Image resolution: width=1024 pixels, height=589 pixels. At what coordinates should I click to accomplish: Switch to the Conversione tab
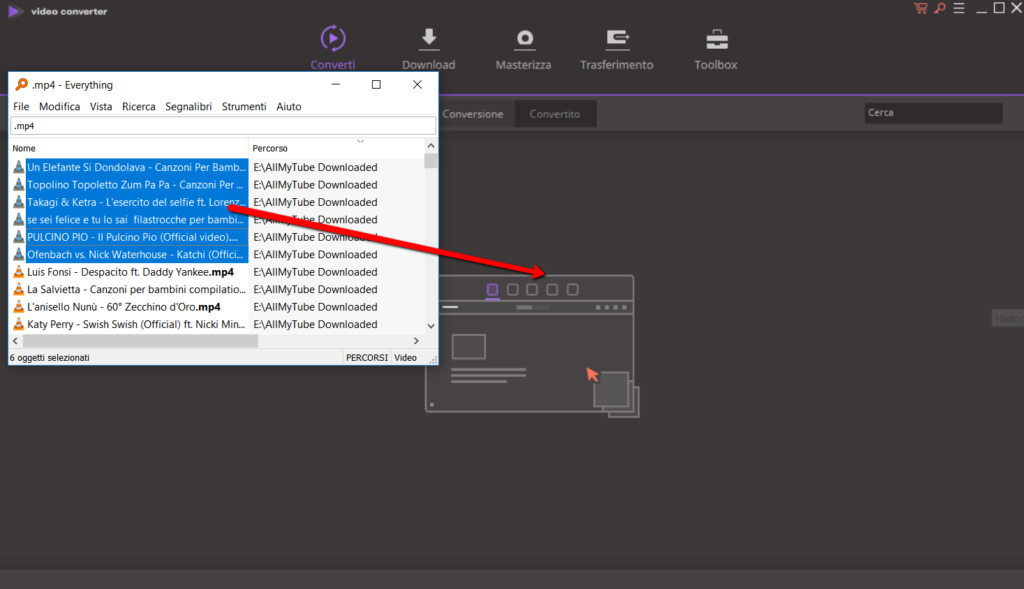473,114
